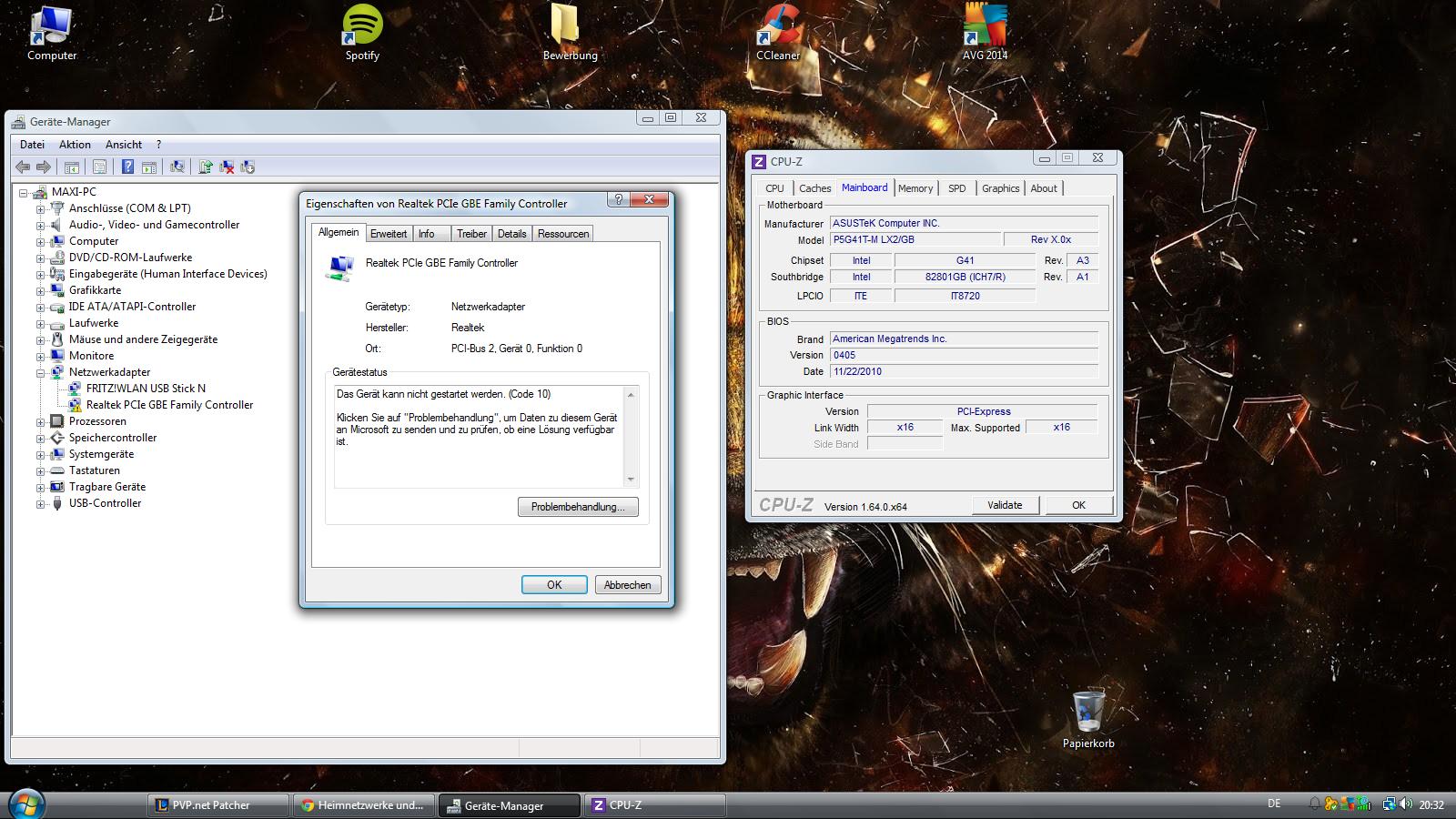
Task: Click the disable device toolbar icon
Action: (x=248, y=167)
